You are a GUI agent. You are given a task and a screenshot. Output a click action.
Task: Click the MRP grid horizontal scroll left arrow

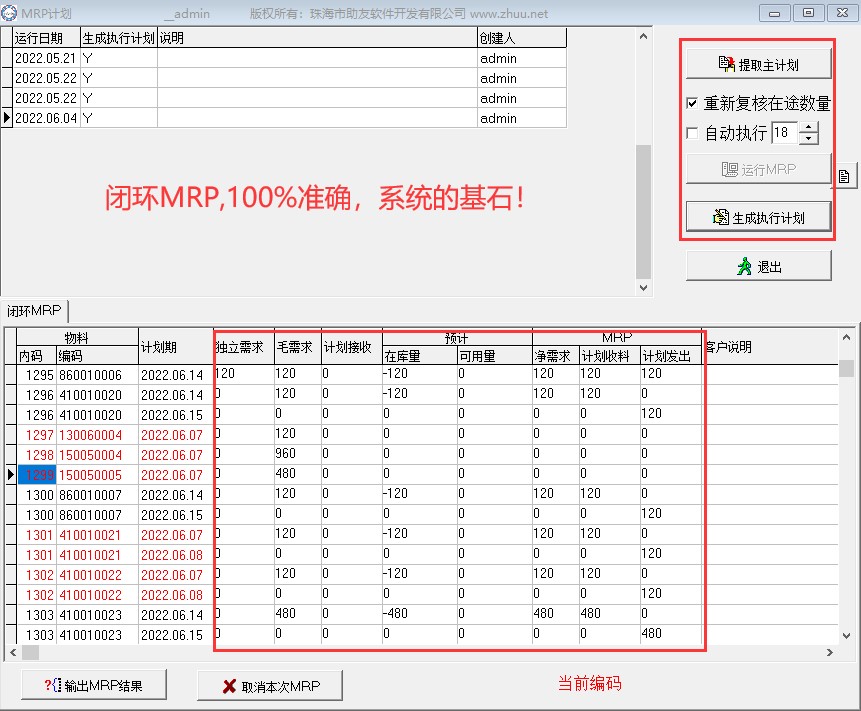[13, 652]
